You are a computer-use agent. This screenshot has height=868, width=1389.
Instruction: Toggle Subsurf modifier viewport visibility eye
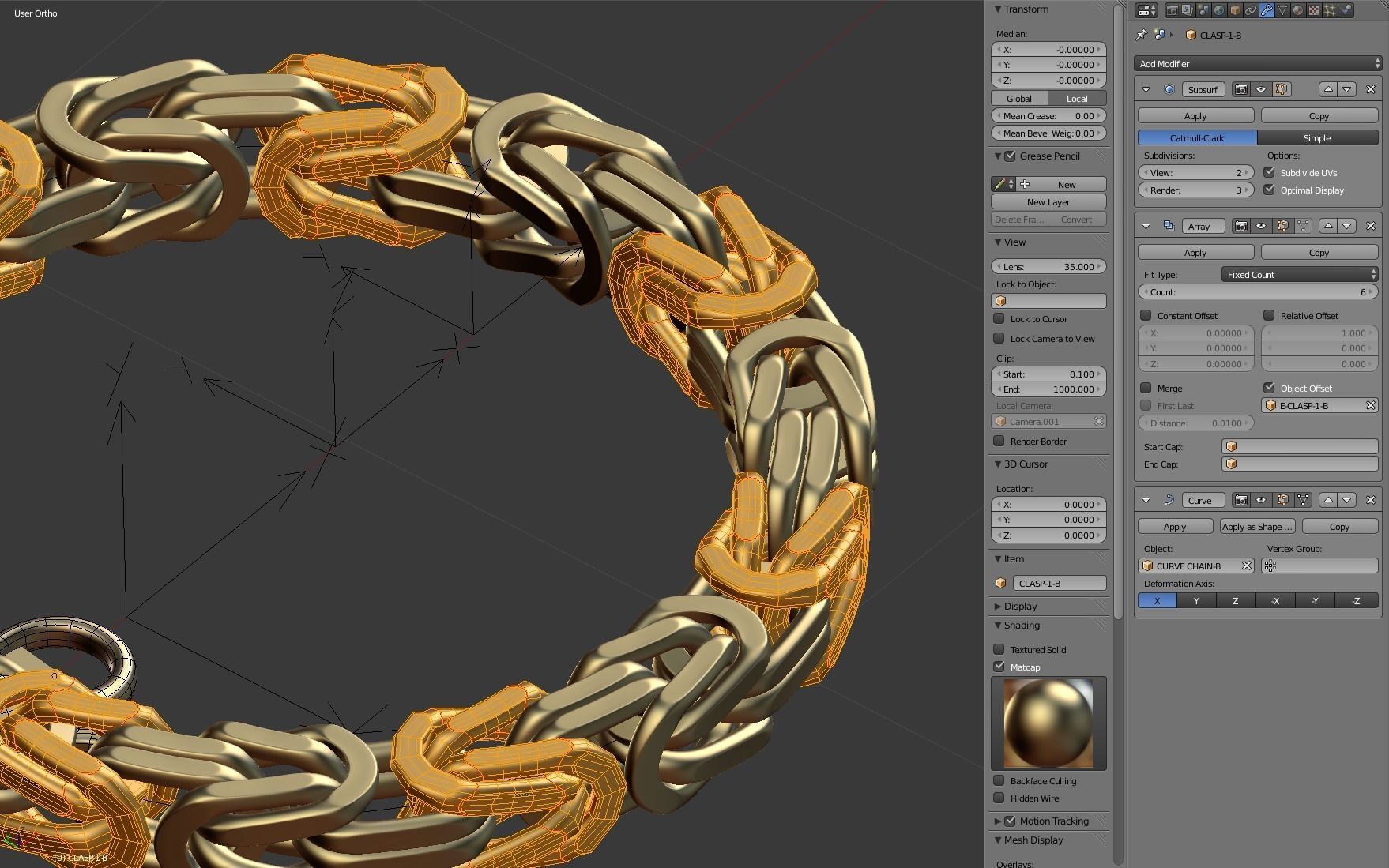click(1261, 89)
